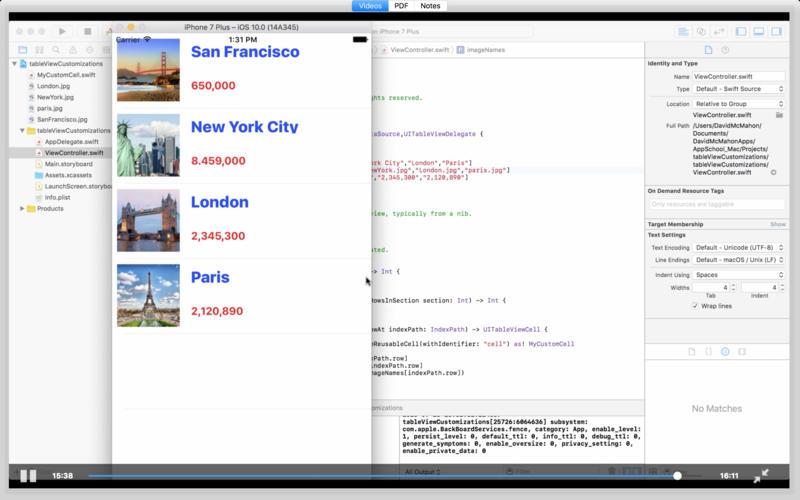Image resolution: width=800 pixels, height=500 pixels.
Task: Open Main.storyboard in the navigator
Action: click(x=68, y=164)
